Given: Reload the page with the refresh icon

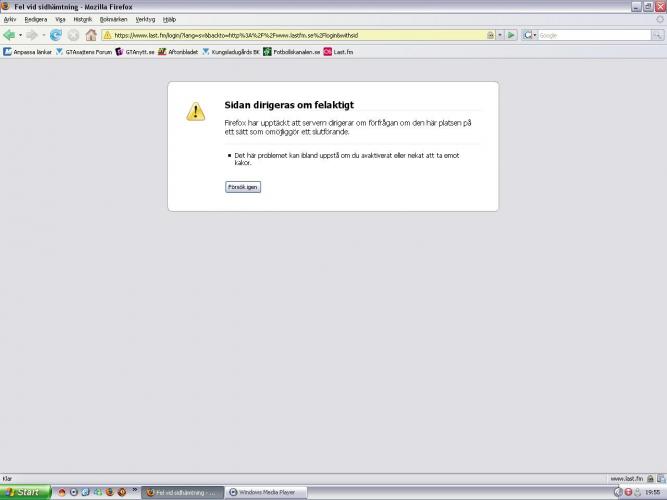Looking at the screenshot, I should tap(56, 35).
